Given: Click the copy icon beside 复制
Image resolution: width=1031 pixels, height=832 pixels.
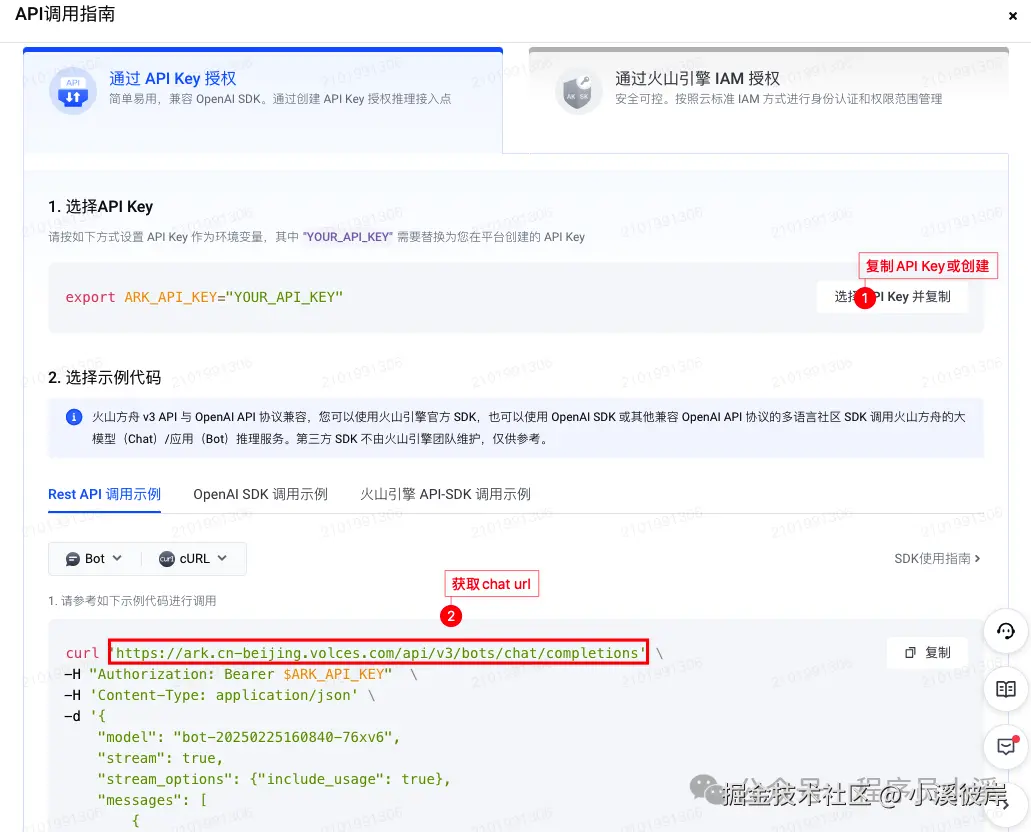Looking at the screenshot, I should coord(911,652).
